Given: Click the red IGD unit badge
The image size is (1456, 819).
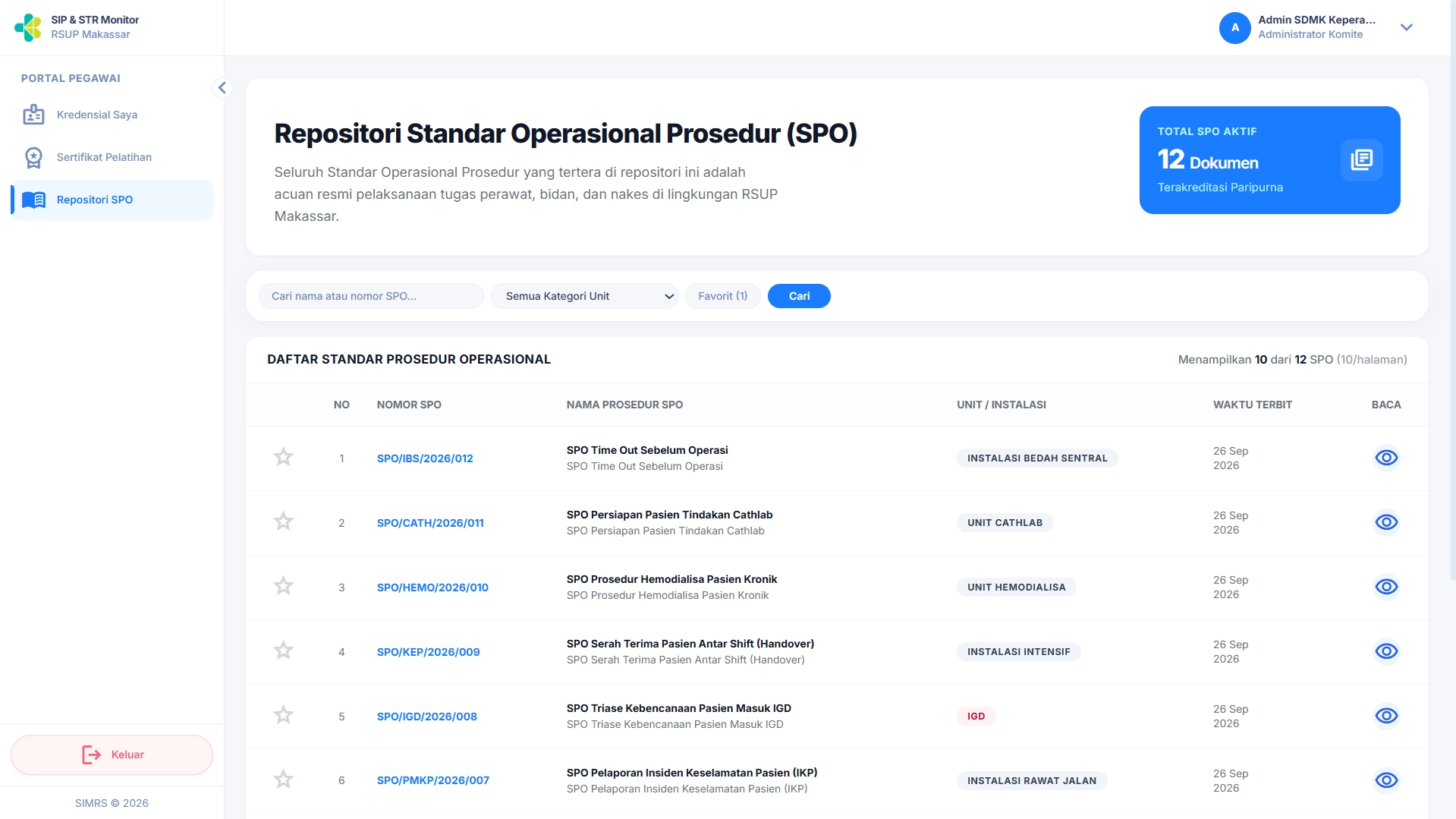Looking at the screenshot, I should pos(976,717).
